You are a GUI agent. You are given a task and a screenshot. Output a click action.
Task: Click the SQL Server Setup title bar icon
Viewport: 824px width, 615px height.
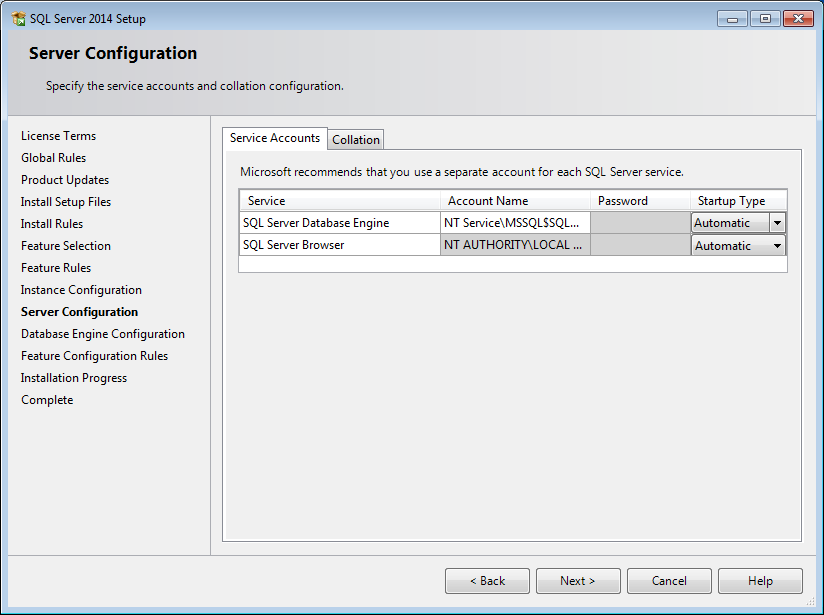coord(18,19)
